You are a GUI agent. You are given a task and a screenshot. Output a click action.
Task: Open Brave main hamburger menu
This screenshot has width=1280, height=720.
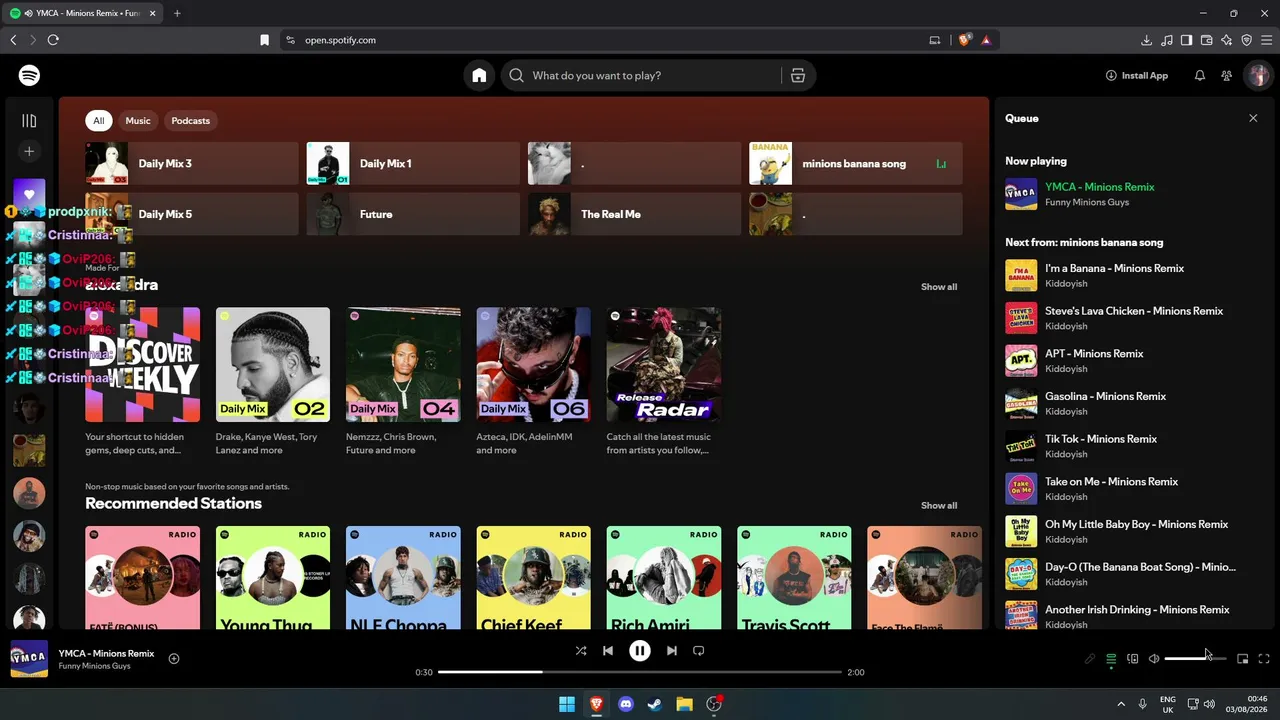1266,40
